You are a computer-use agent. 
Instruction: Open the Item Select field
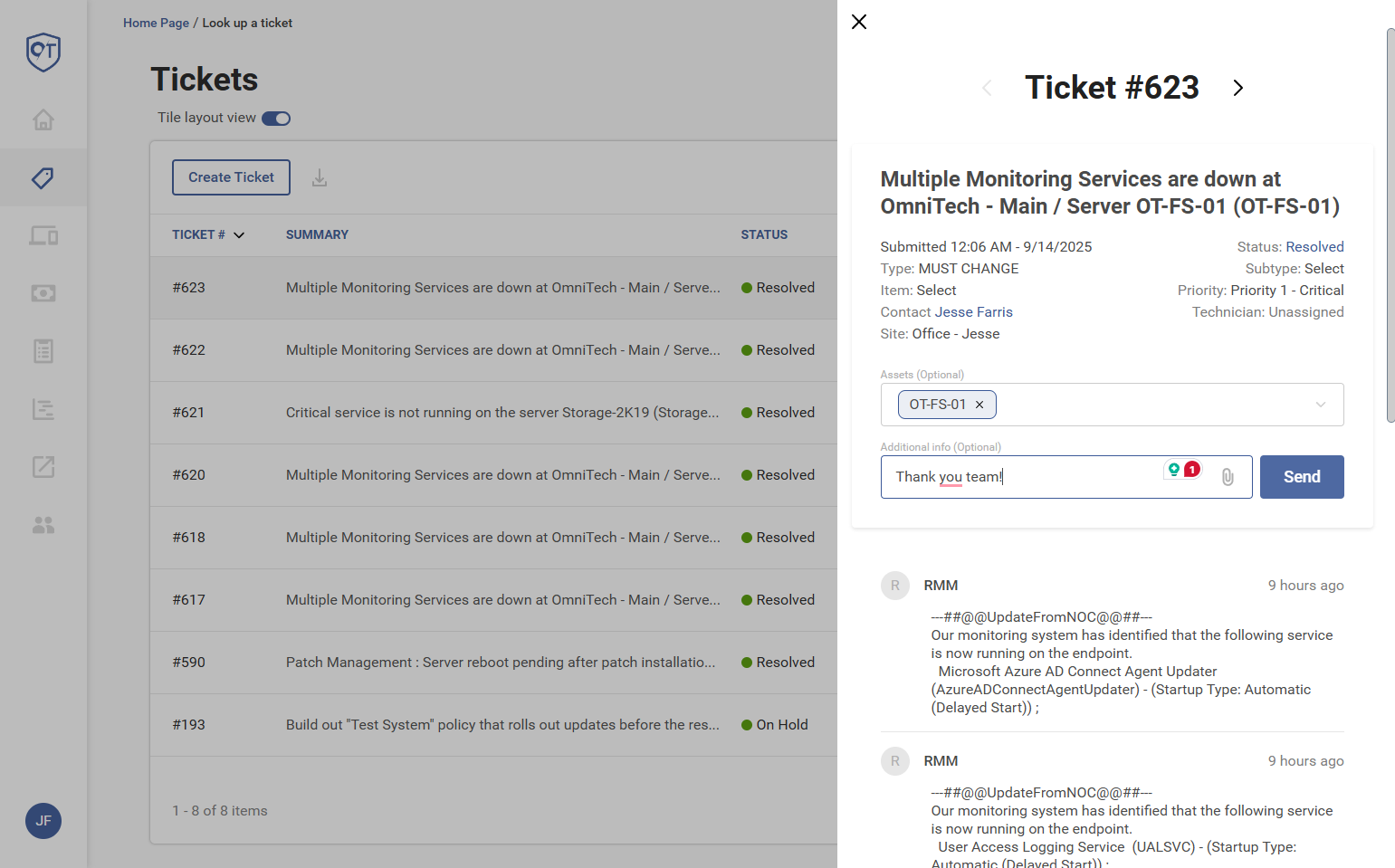point(936,291)
